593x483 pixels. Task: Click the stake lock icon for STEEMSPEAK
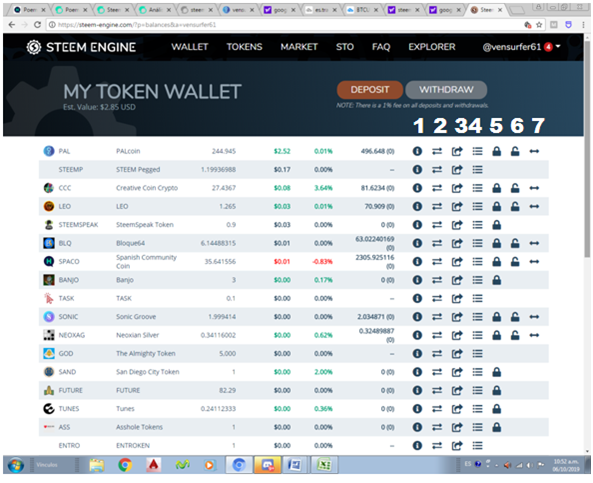[x=497, y=225]
